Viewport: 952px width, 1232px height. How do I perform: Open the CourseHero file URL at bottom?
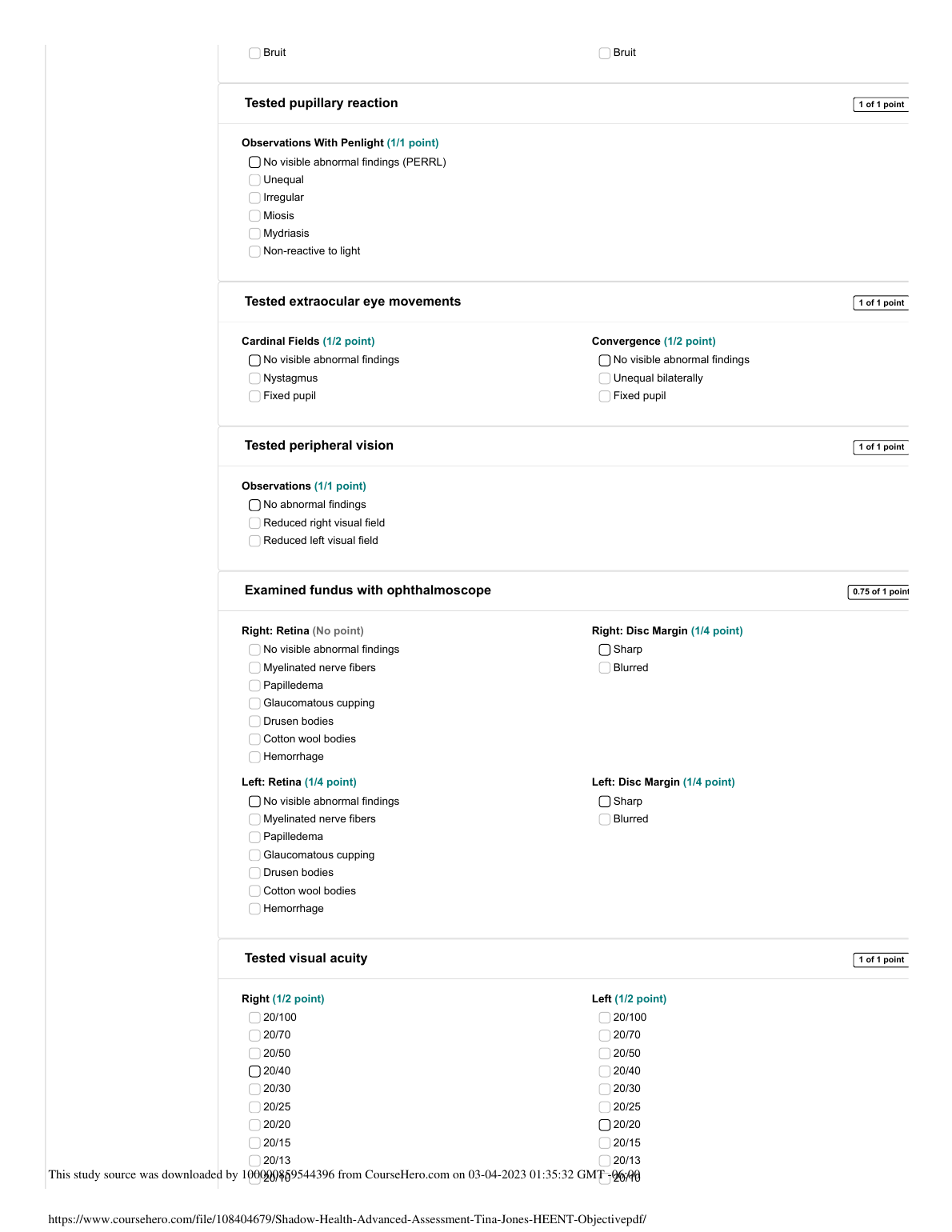pos(347,1219)
